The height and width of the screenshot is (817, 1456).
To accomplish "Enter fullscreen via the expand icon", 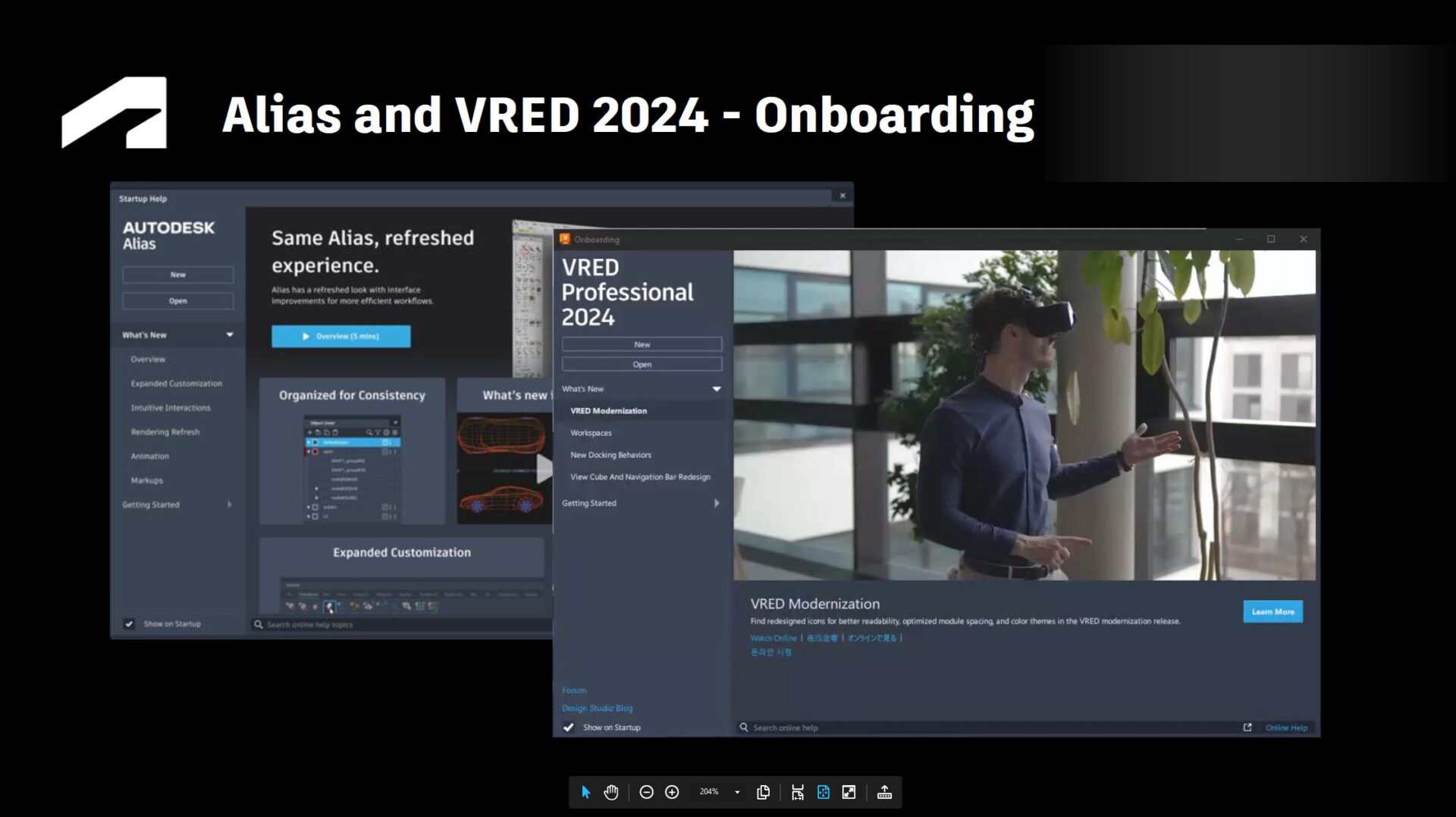I will click(849, 792).
